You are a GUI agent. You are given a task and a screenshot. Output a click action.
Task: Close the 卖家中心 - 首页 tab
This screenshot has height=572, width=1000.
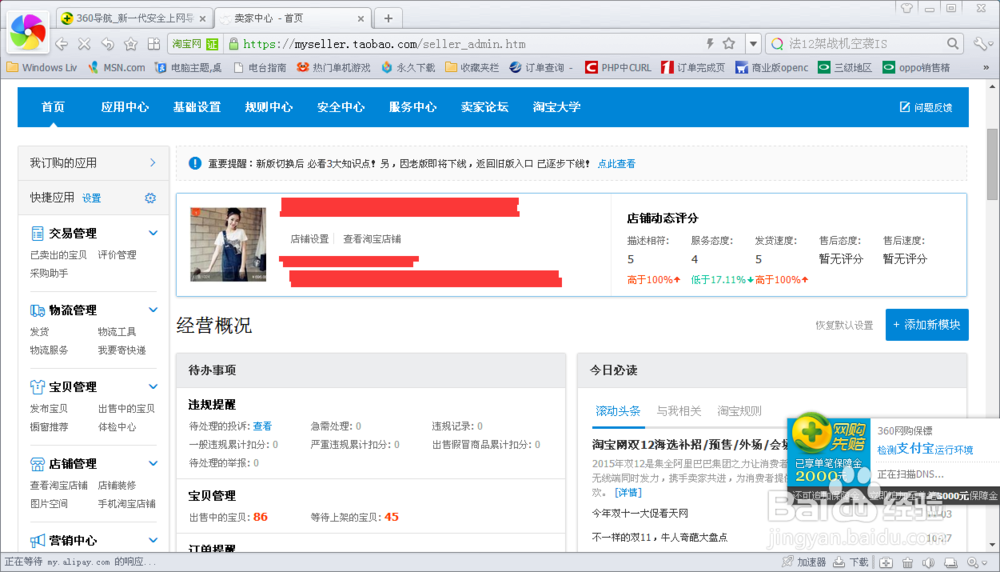361,18
